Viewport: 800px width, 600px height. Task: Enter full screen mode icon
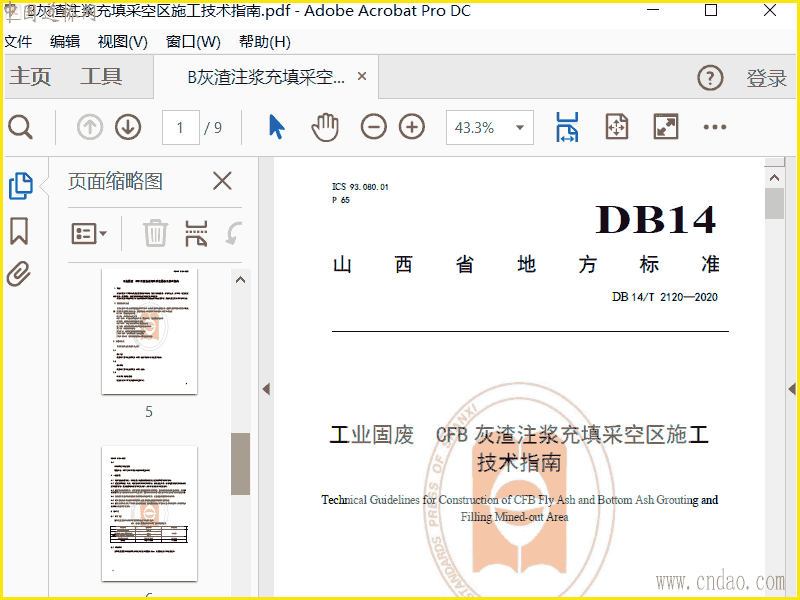click(666, 127)
